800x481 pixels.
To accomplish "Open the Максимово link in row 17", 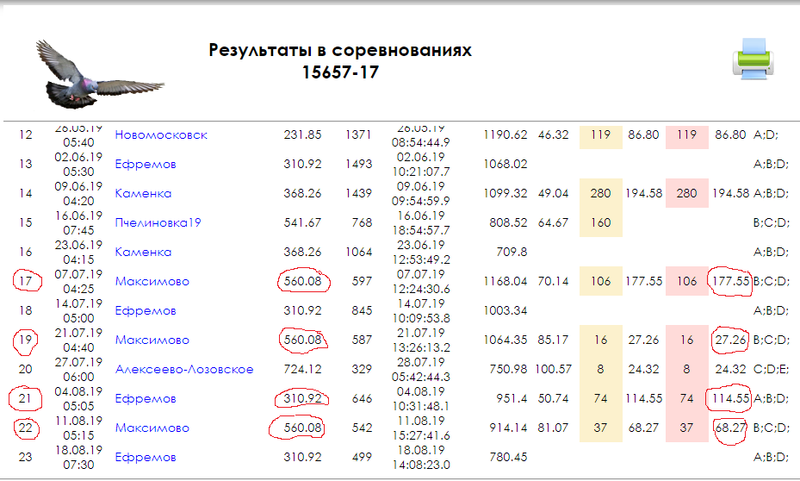I will pyautogui.click(x=152, y=281).
